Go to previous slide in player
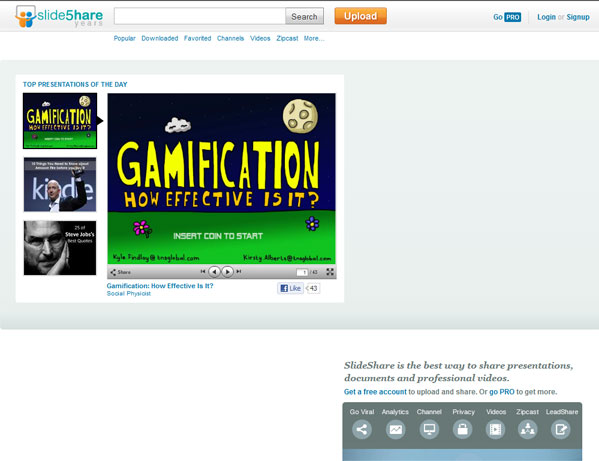This screenshot has width=599, height=461. (x=214, y=272)
